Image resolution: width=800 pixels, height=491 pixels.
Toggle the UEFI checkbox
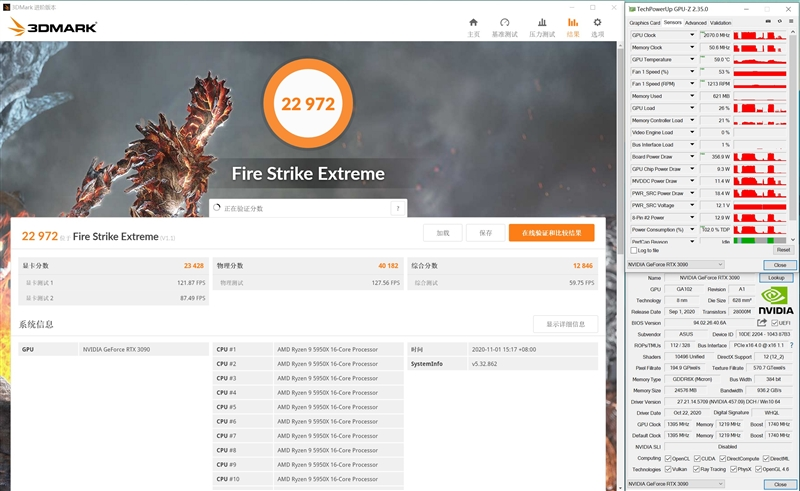(x=774, y=323)
